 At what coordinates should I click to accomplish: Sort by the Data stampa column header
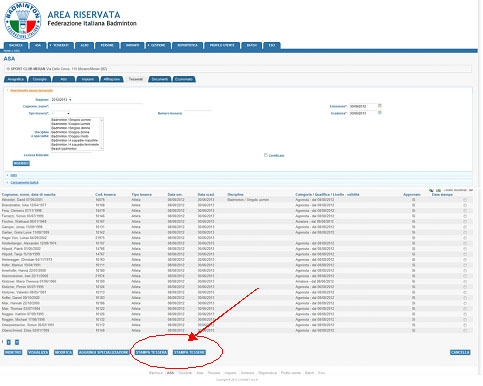point(442,194)
